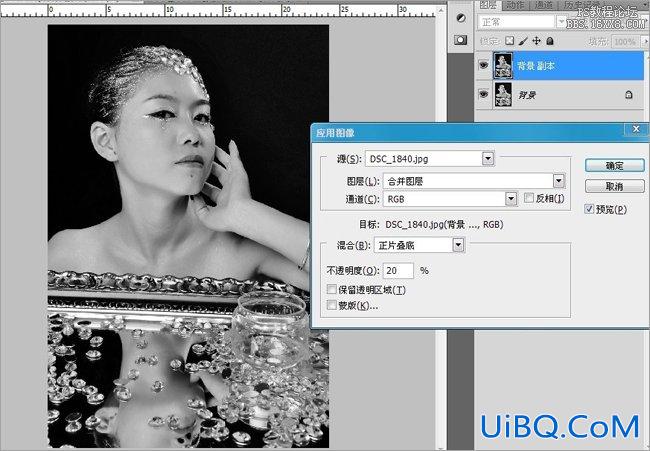Viewport: 650px width, 451px height.
Task: Open the fill 100% slider arrow
Action: pyautogui.click(x=645, y=41)
